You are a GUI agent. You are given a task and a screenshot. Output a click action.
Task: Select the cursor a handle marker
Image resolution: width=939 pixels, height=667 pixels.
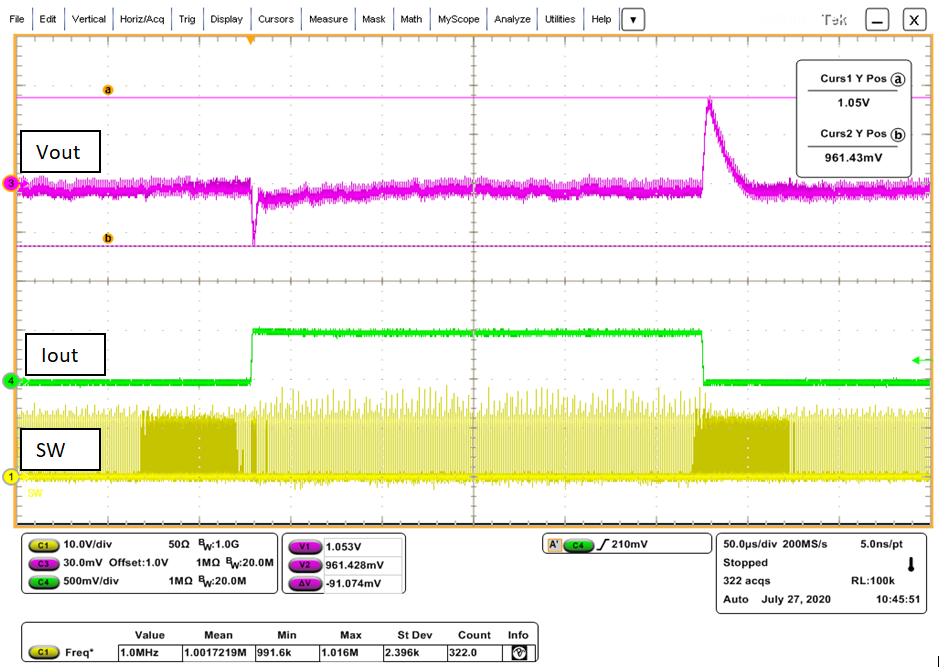click(108, 90)
